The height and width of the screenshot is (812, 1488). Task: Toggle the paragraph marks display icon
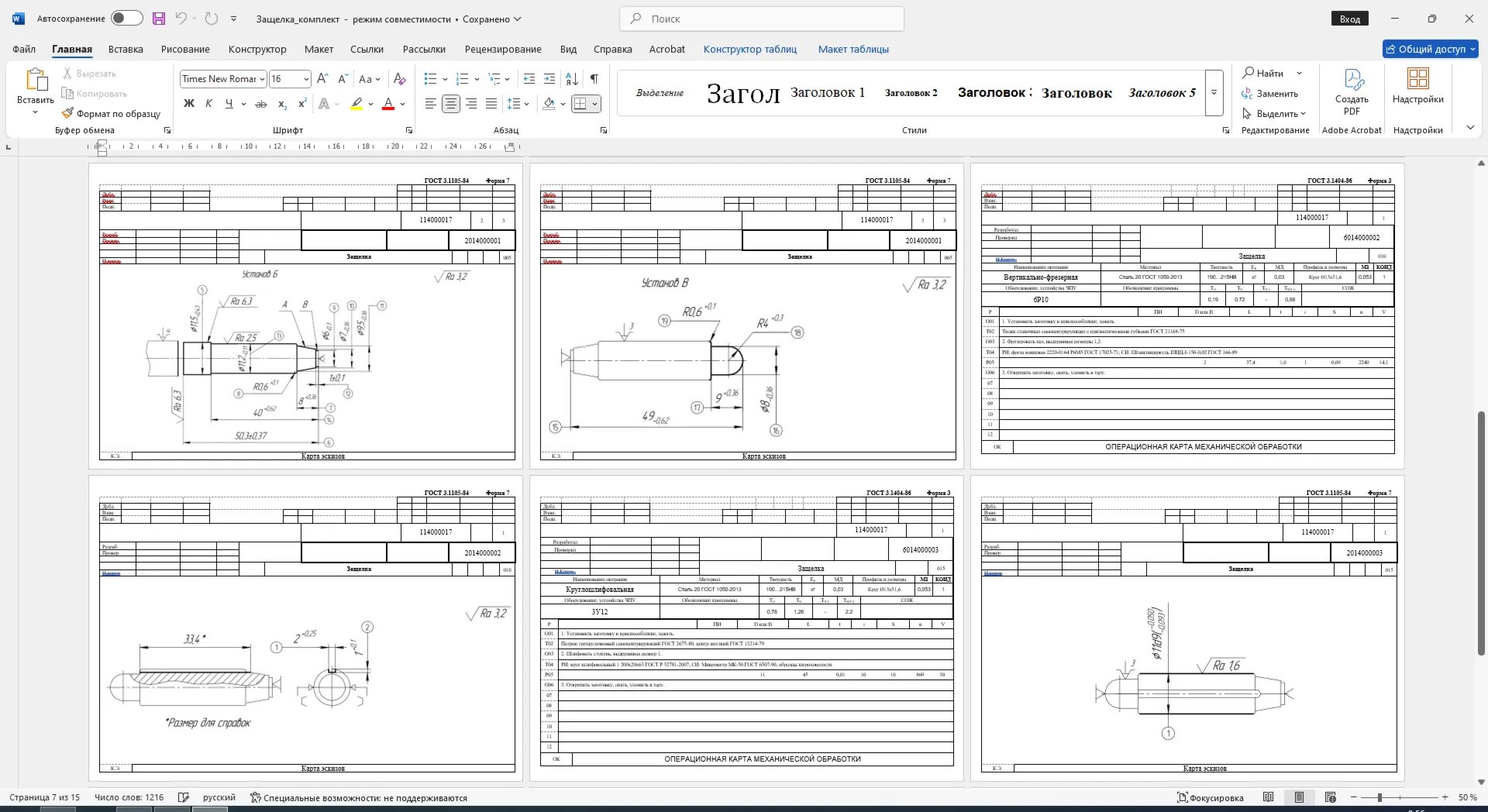(594, 79)
